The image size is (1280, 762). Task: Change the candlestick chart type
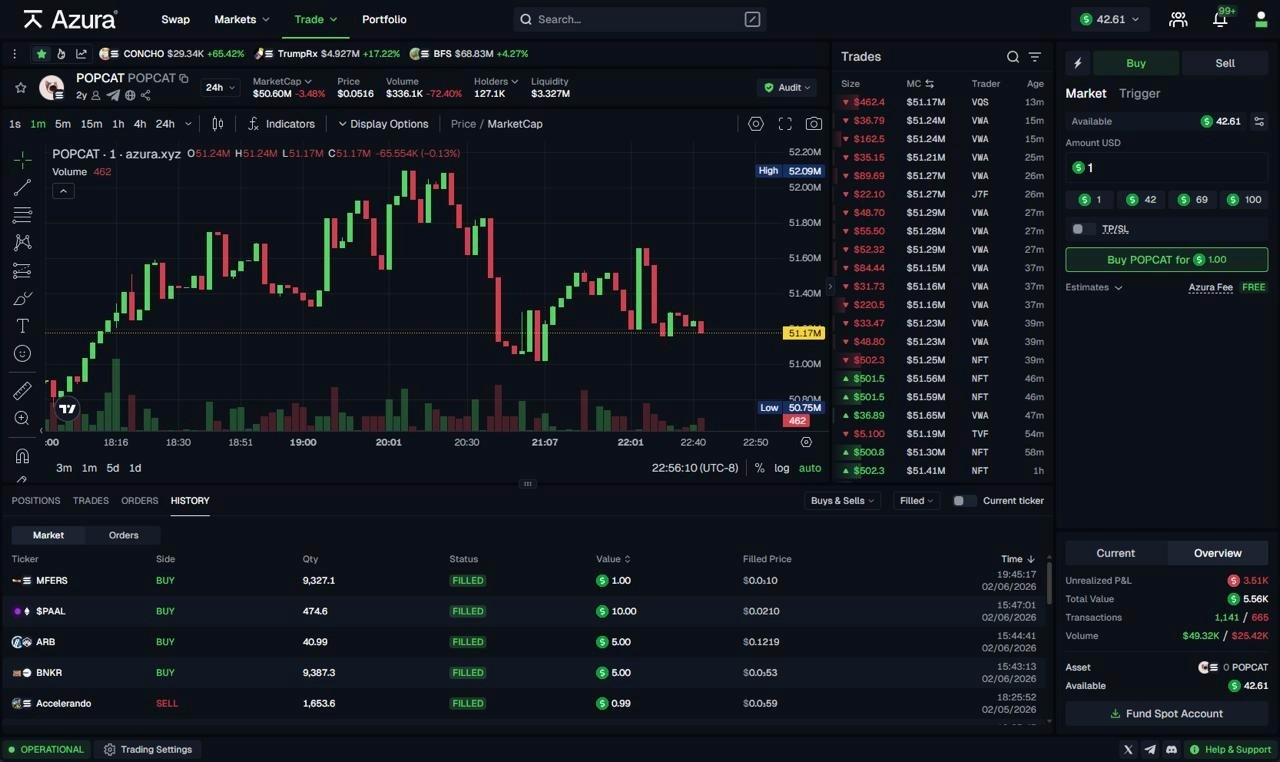[218, 124]
